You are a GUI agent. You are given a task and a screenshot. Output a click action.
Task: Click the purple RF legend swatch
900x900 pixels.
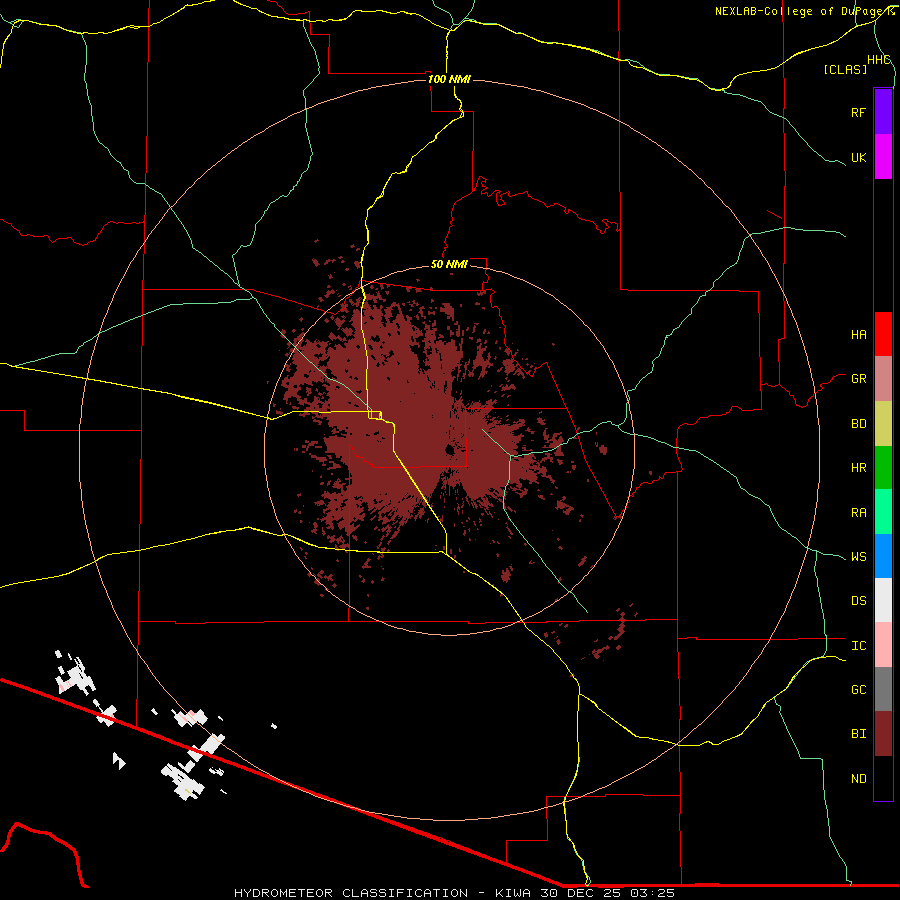click(883, 112)
